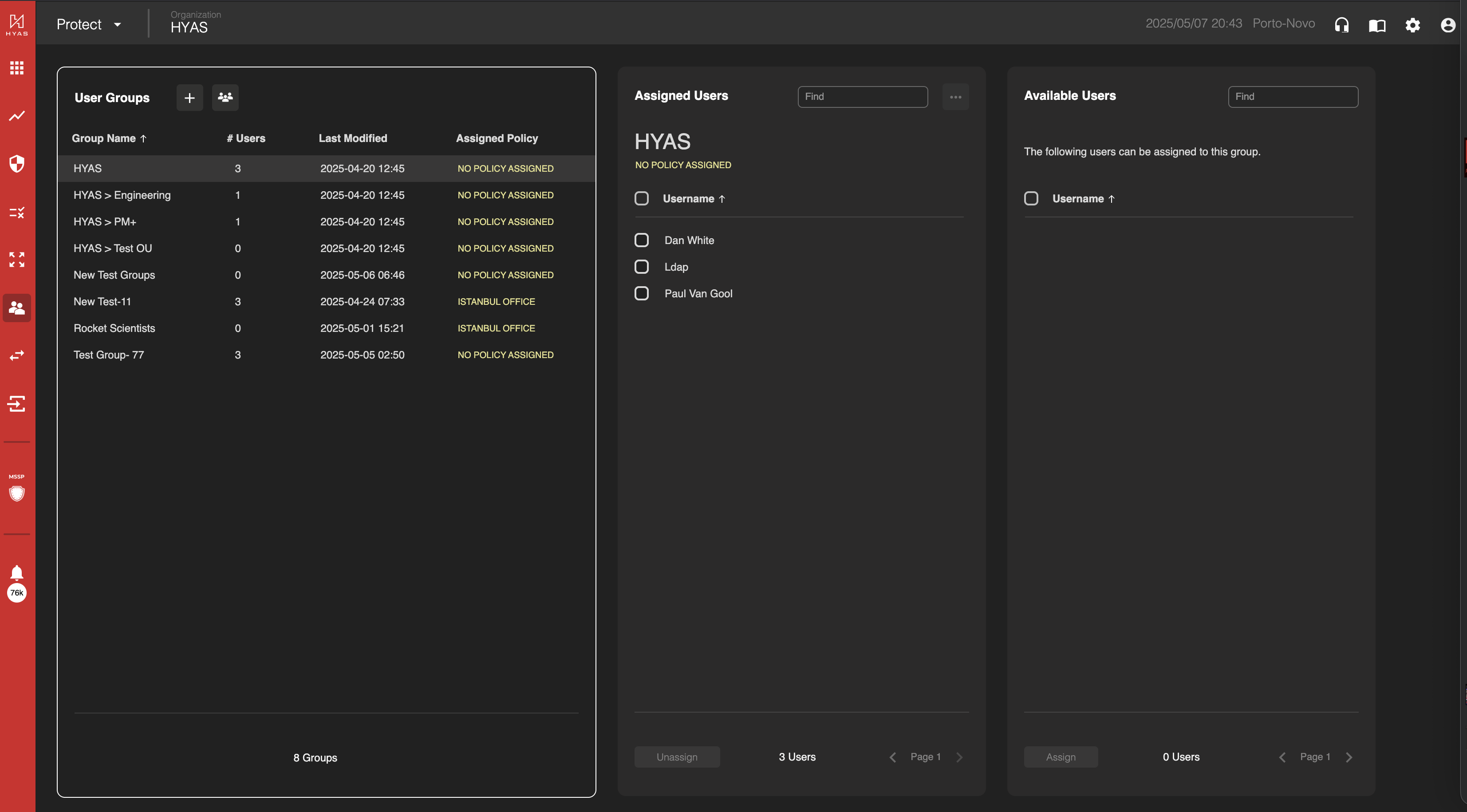Open the Assigned Users three-dot menu
Viewport: 1467px width, 812px height.
956,97
